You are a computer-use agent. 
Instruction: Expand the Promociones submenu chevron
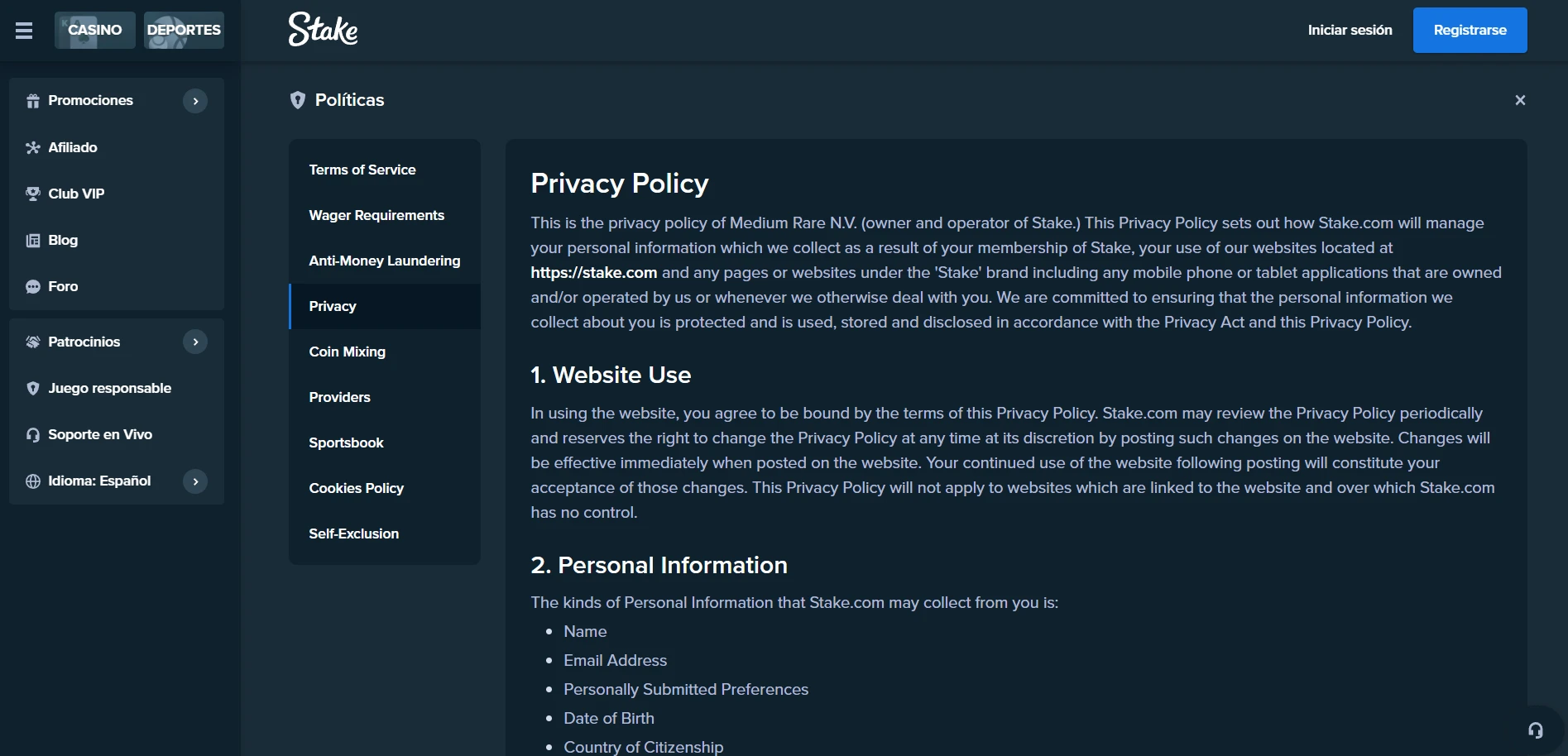[x=195, y=101]
